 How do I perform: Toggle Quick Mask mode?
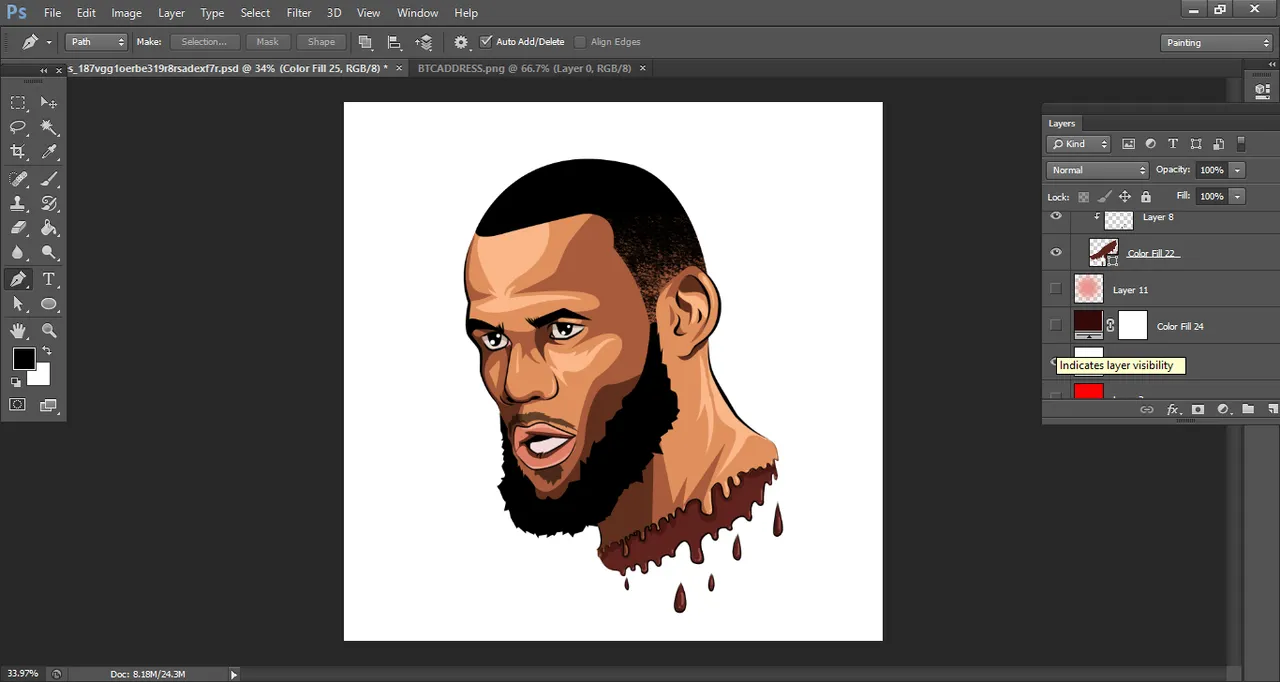(x=18, y=405)
